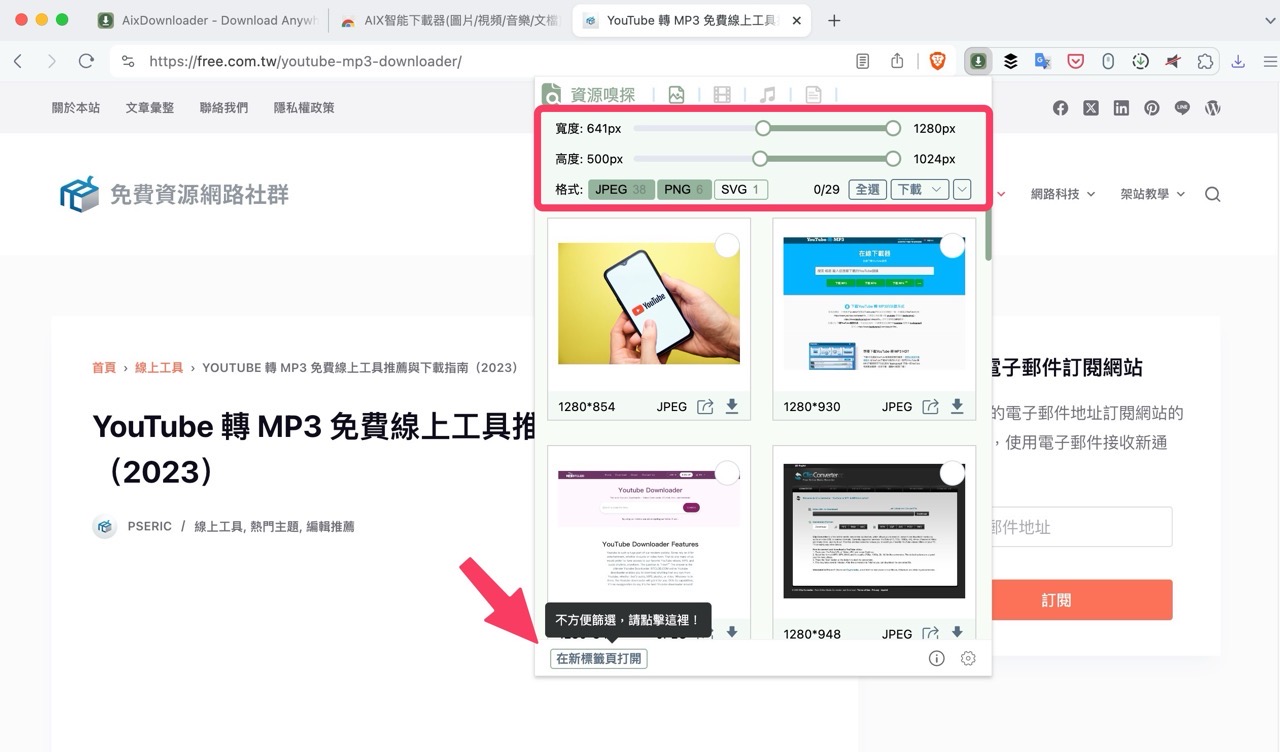Switch to the AIX智能下載器 tab

(449, 20)
